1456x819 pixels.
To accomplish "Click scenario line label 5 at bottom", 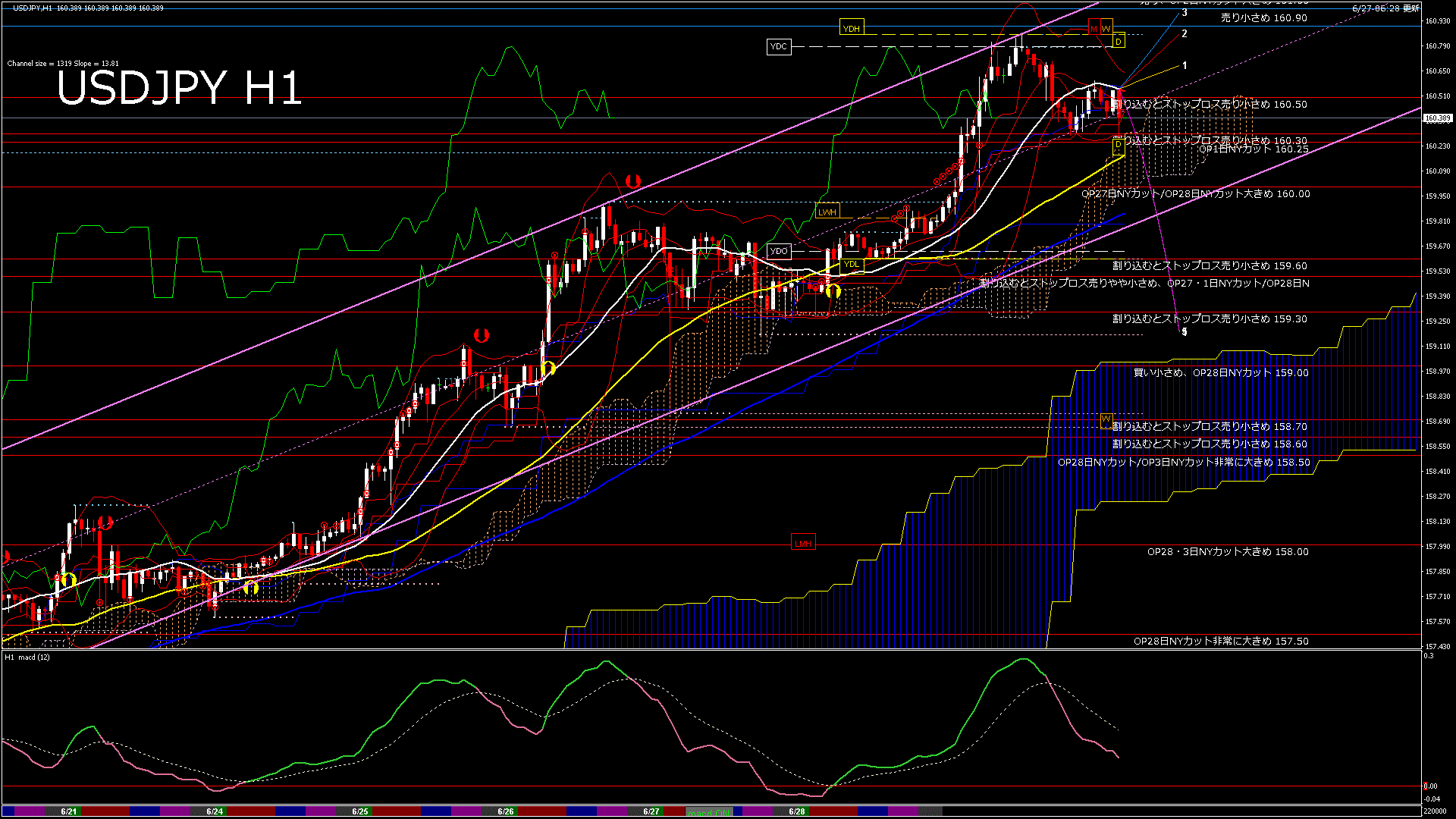I will (x=1185, y=331).
